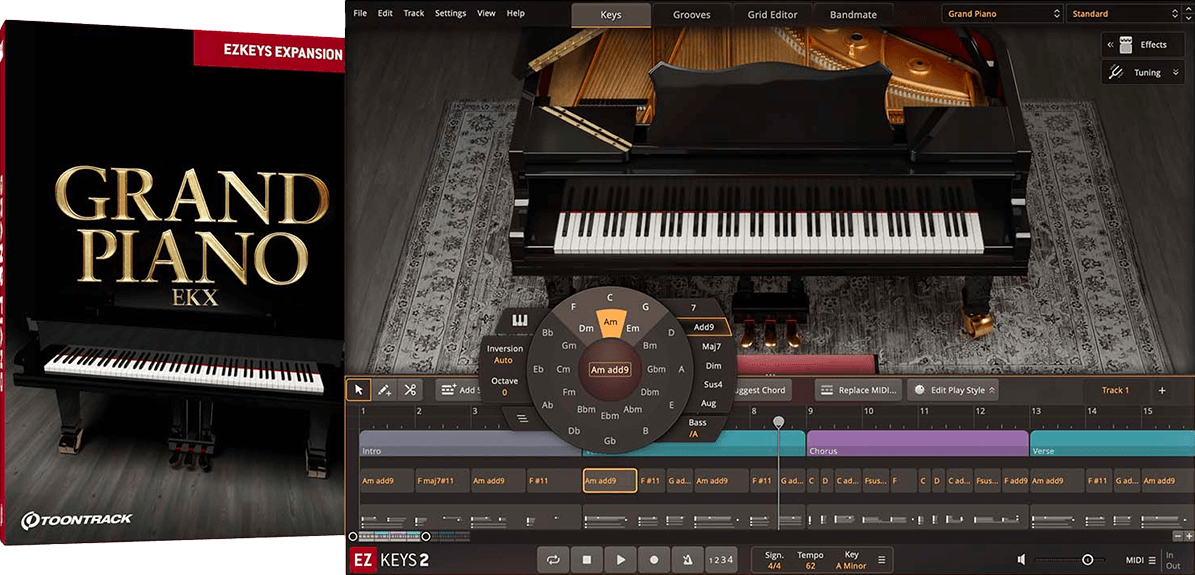This screenshot has width=1195, height=575.
Task: Select the 7 chord type
Action: pos(693,307)
